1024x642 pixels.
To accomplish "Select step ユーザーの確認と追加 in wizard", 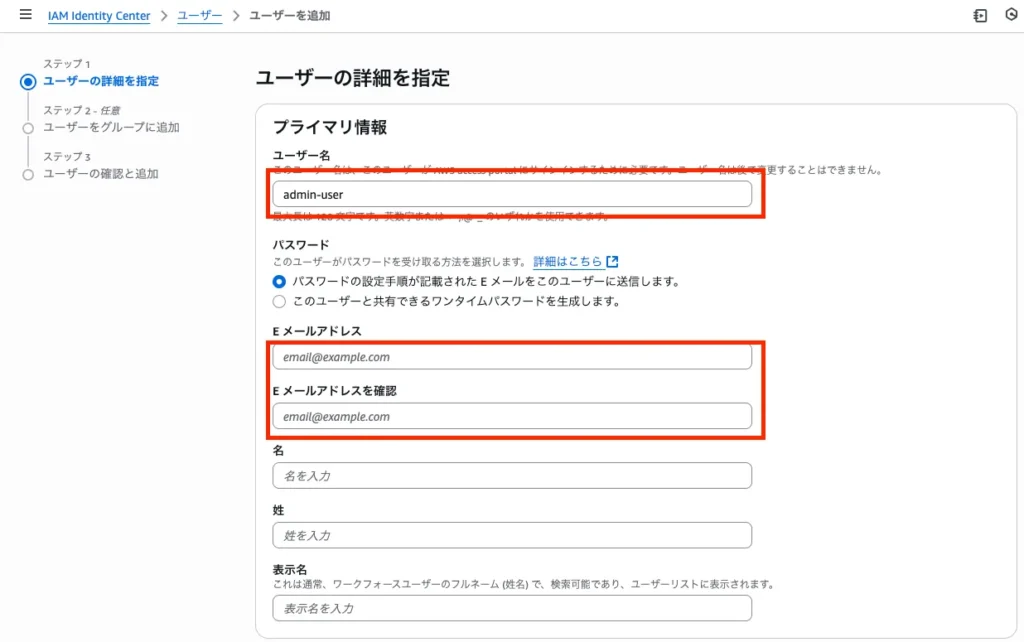I will point(100,174).
